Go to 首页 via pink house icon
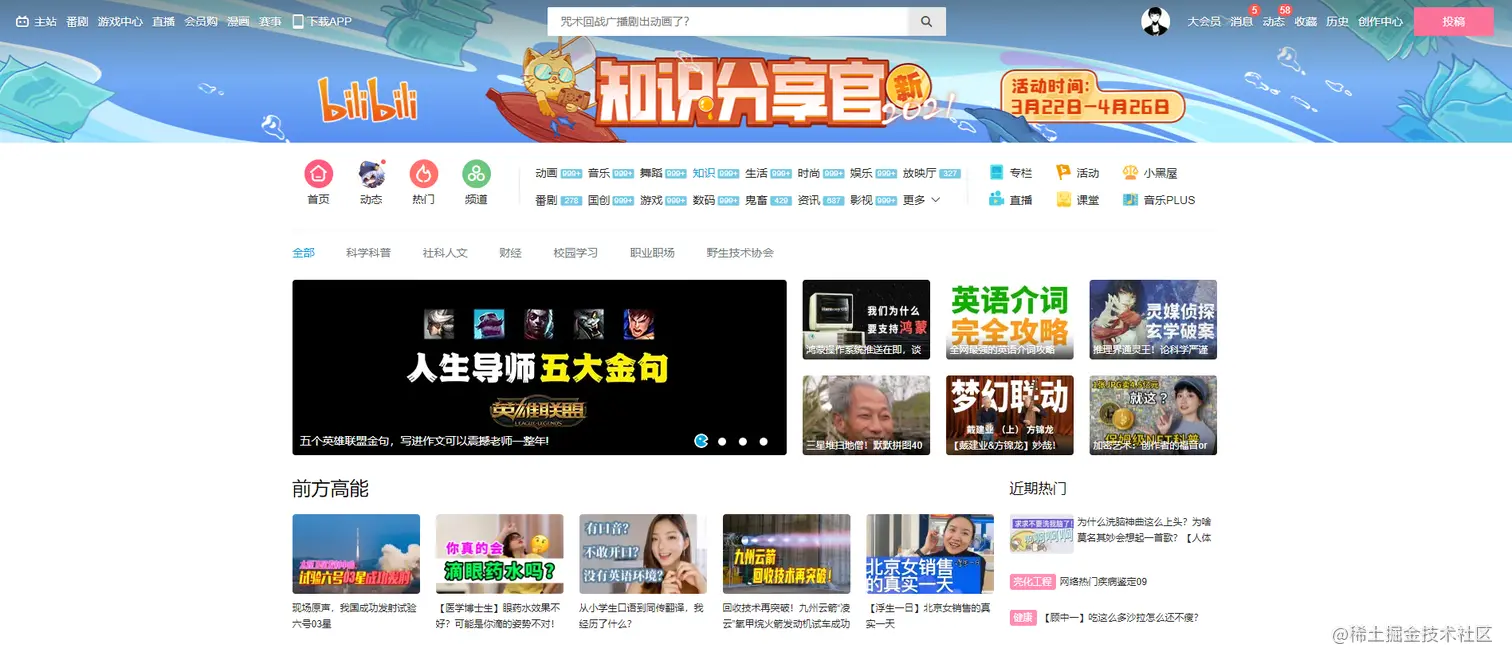Viewport: 1512px width, 664px height. pyautogui.click(x=318, y=173)
